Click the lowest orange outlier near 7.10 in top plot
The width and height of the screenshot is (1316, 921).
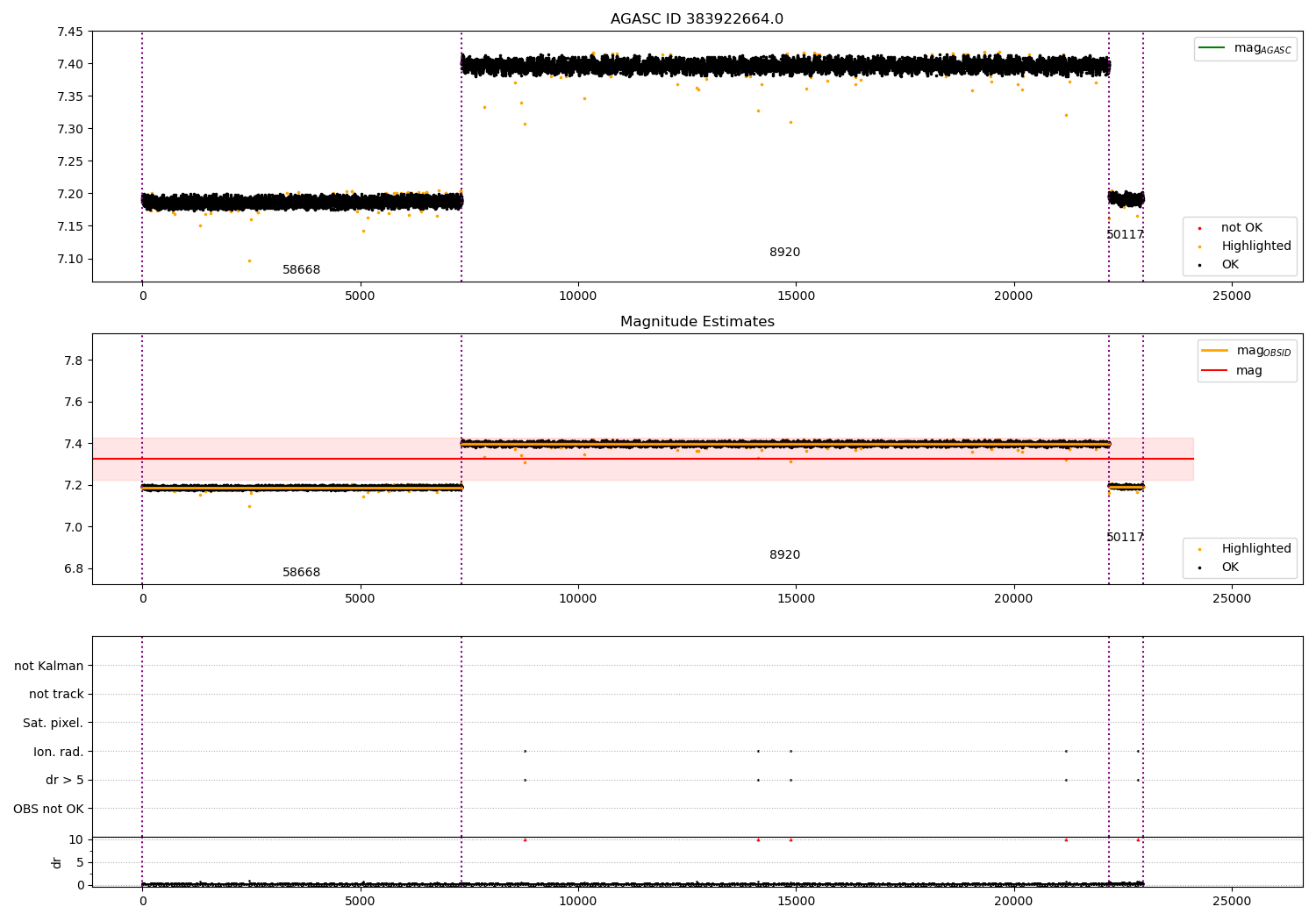click(249, 261)
